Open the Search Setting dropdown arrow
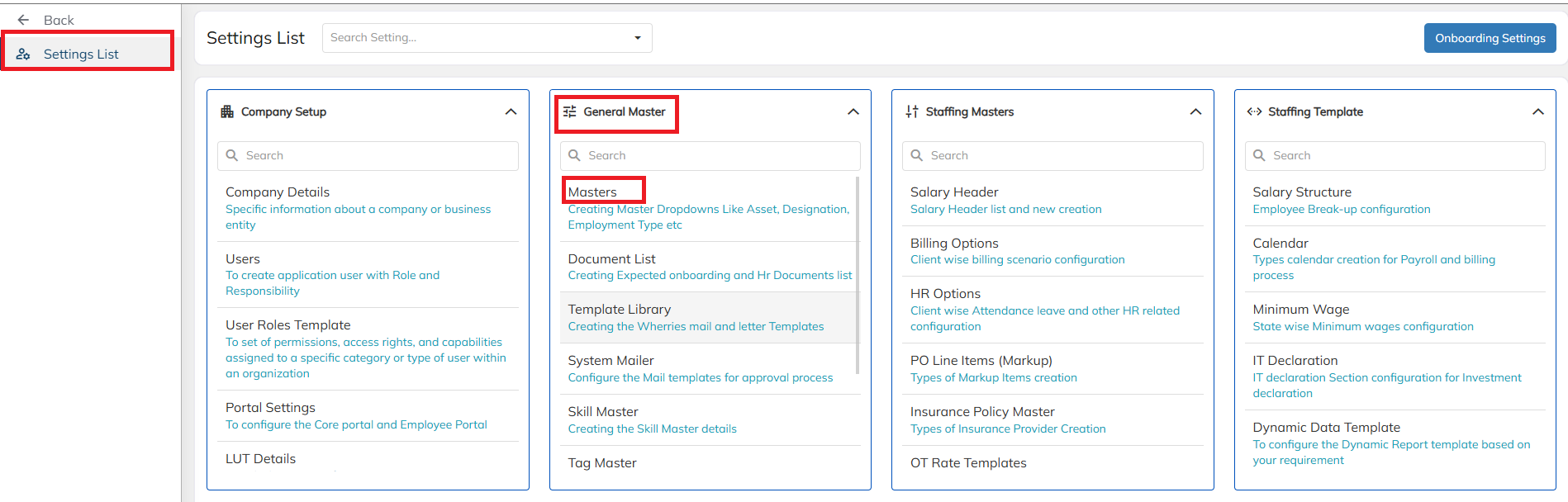Image resolution: width=1568 pixels, height=502 pixels. [x=637, y=38]
